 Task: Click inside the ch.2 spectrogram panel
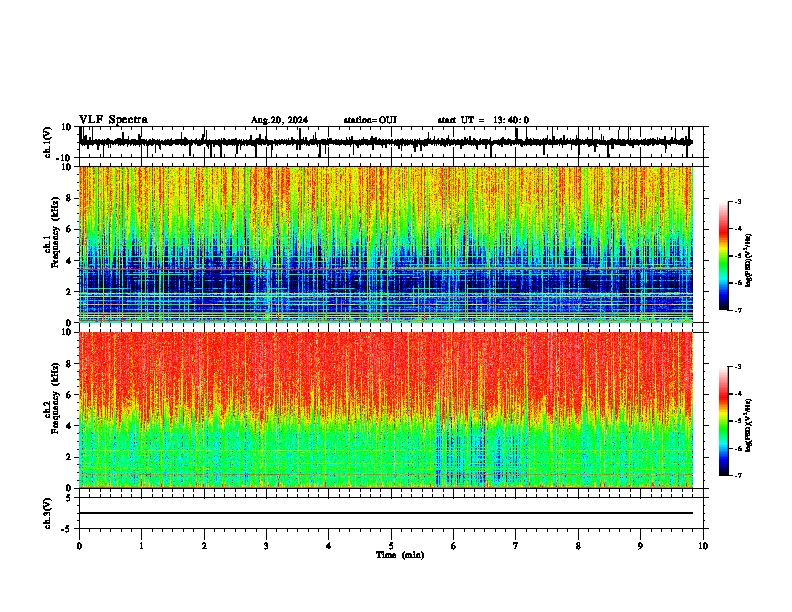tap(386, 410)
